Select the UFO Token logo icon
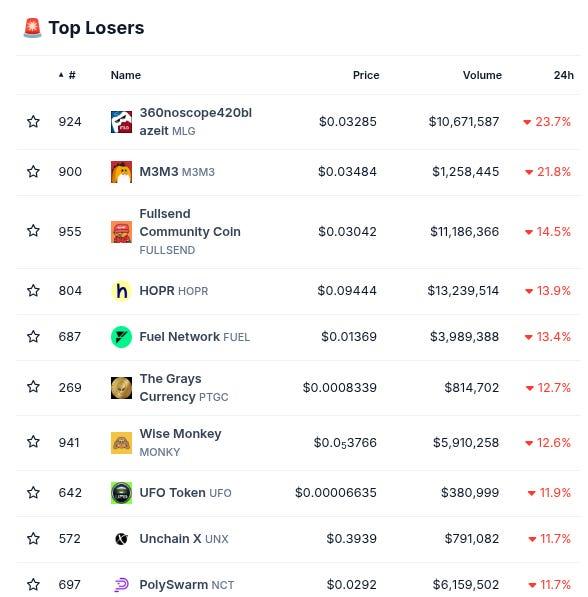Screen dimensions: 588x597 121,493
